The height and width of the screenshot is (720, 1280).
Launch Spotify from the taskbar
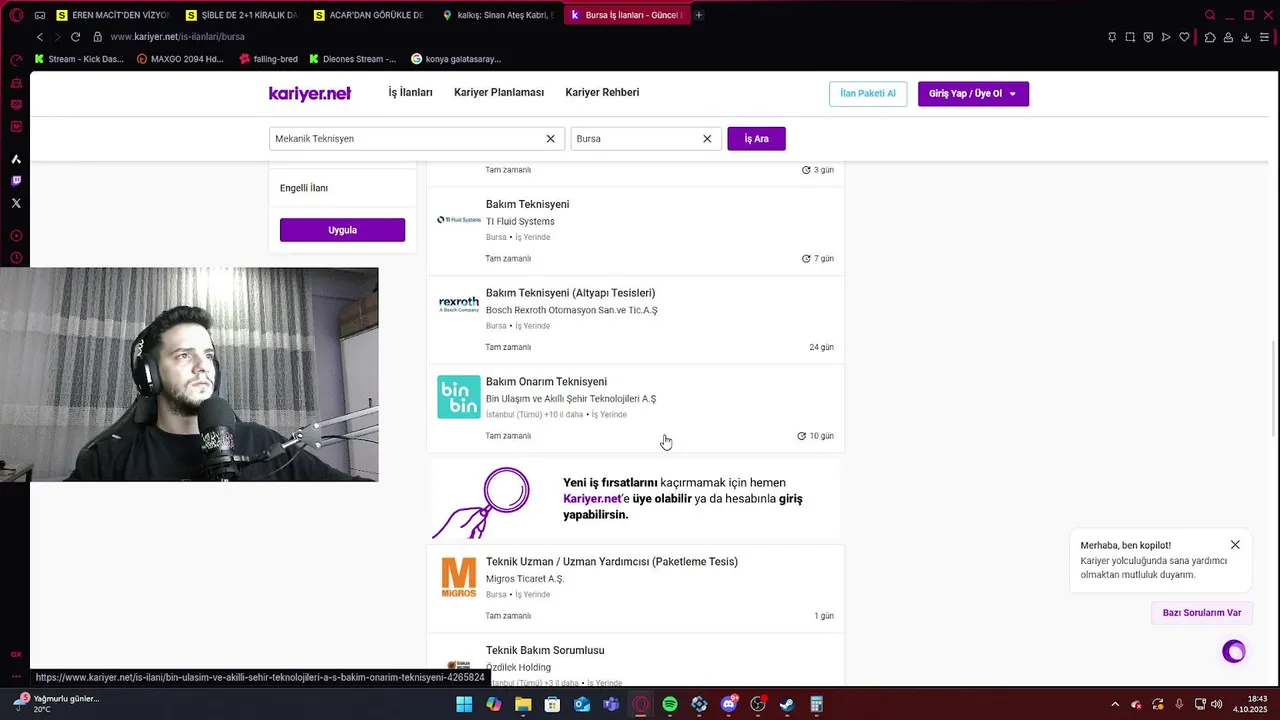pos(670,705)
